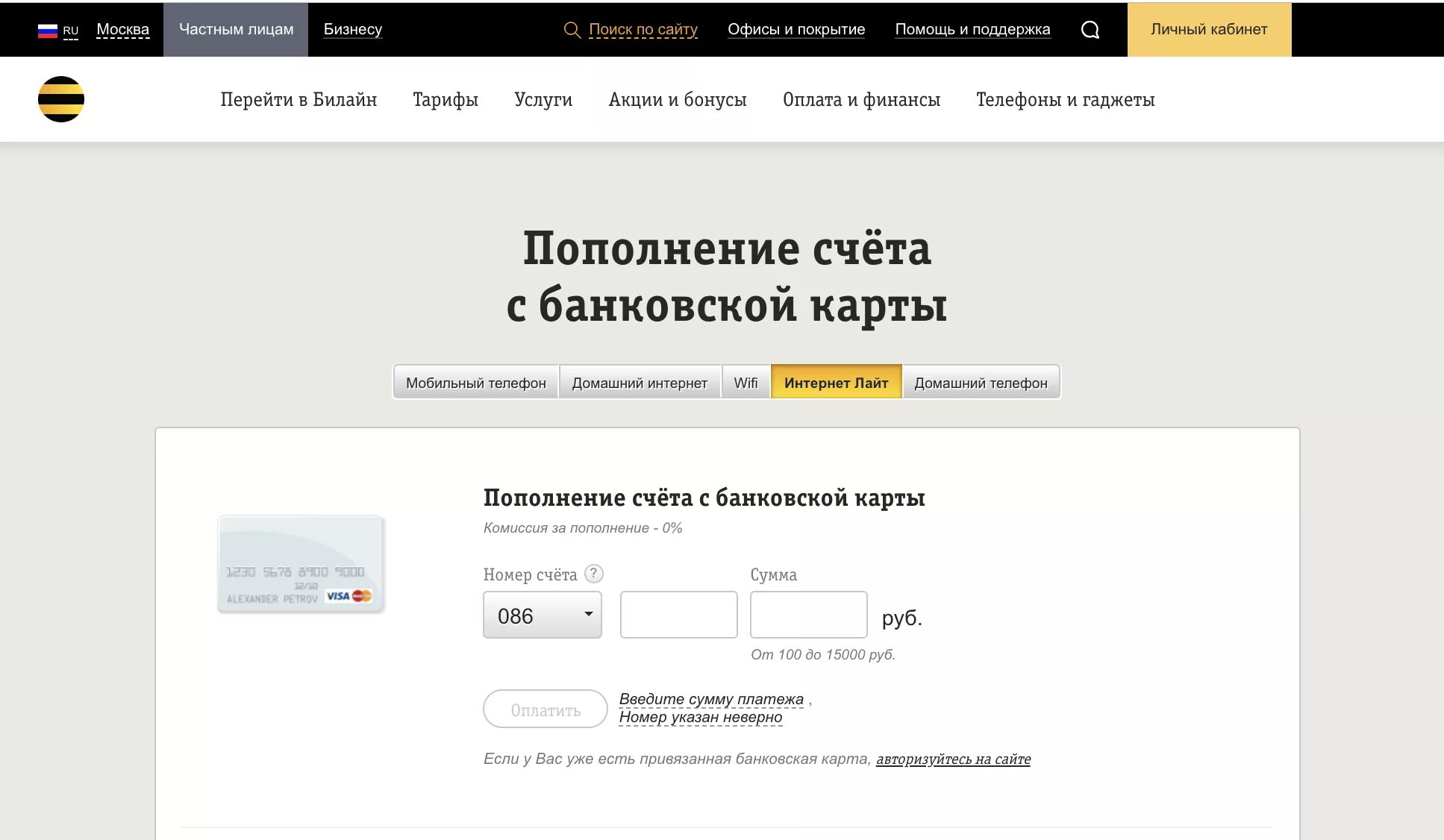Select the Интернет Лайт tab
The image size is (1444, 840).
836,383
